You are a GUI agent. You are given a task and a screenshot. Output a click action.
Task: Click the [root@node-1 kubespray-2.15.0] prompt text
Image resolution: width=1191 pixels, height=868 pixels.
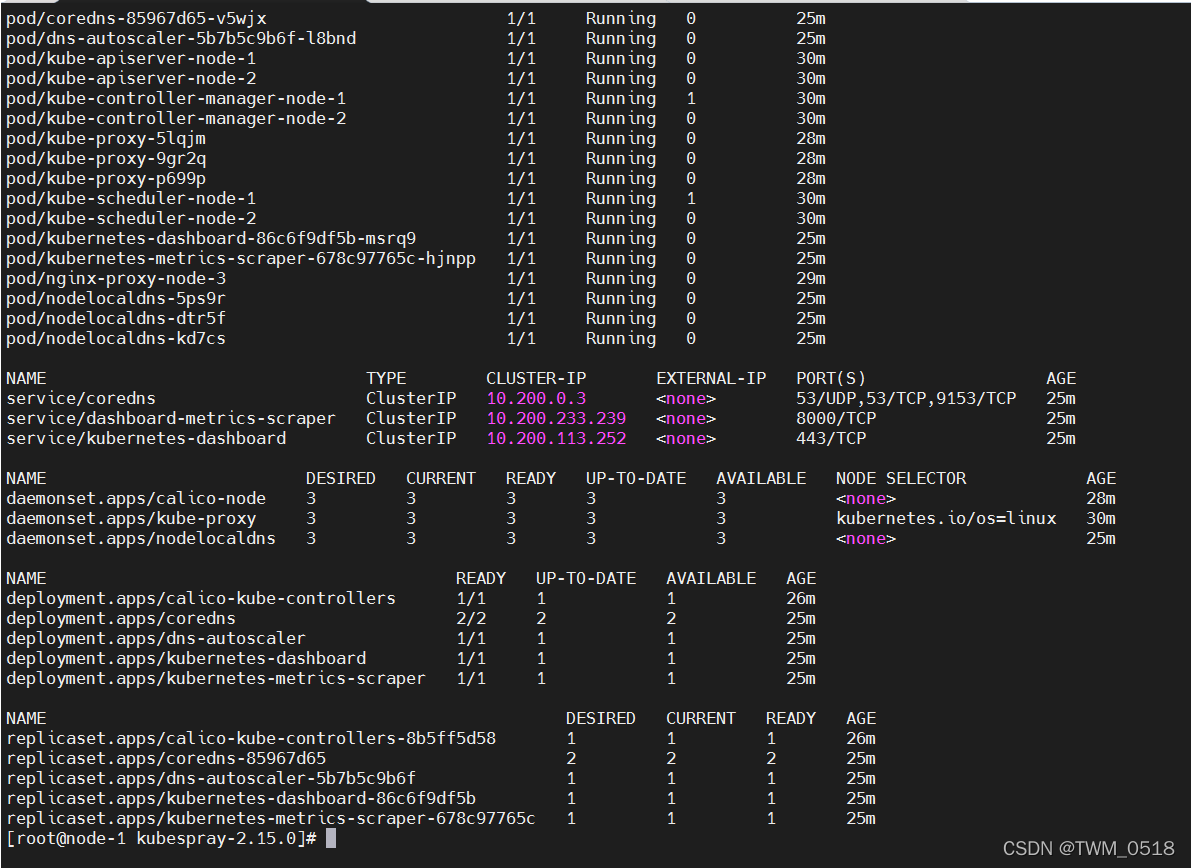161,838
